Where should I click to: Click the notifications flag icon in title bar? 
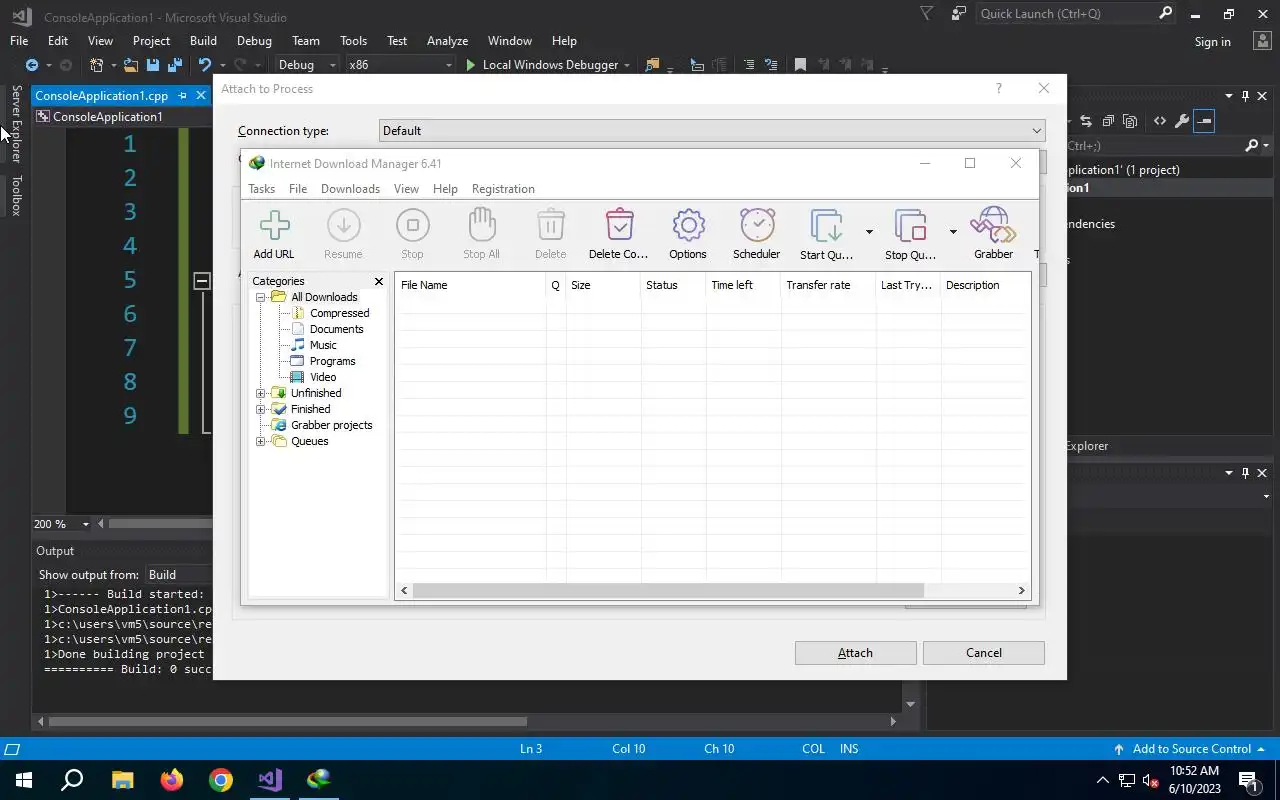(x=926, y=14)
